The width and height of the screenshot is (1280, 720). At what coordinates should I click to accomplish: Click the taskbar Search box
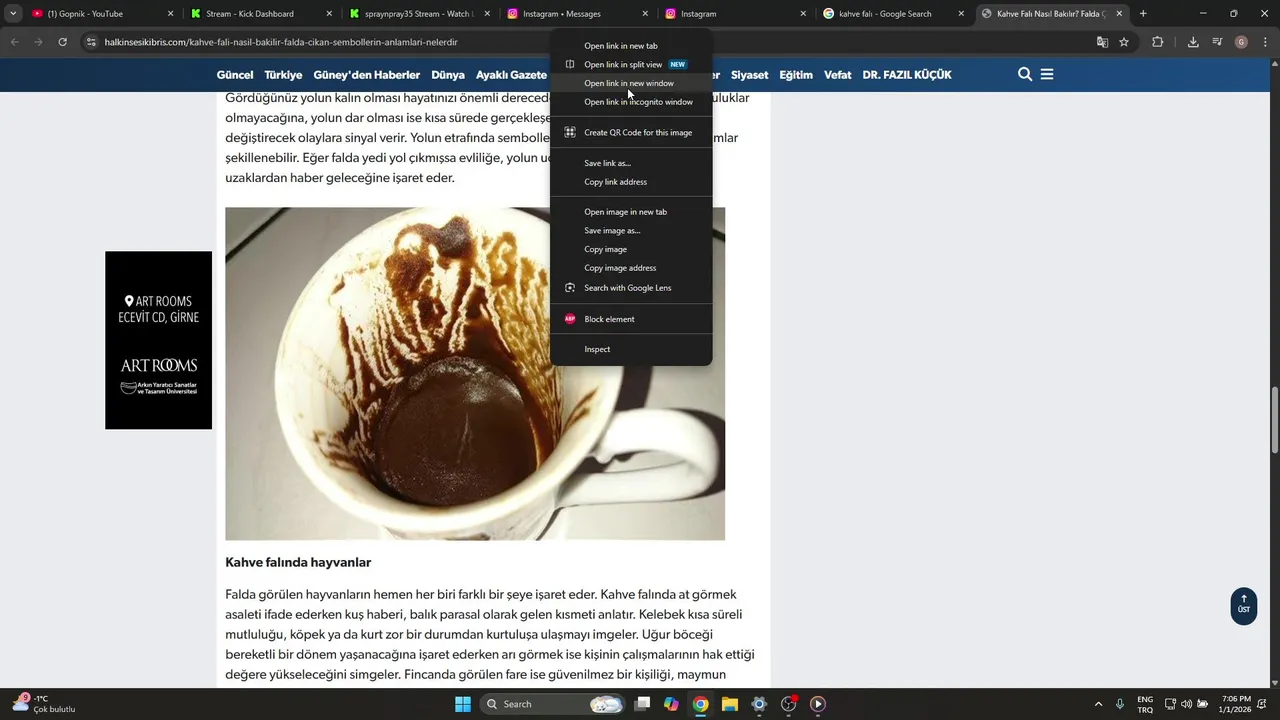coord(553,704)
